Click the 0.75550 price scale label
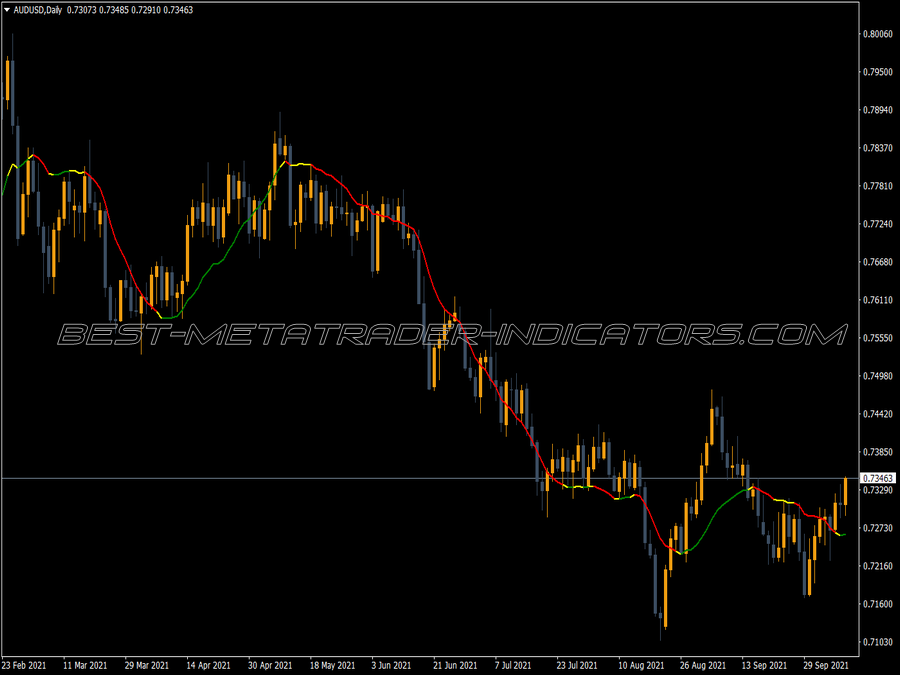The image size is (900, 675). pos(878,338)
